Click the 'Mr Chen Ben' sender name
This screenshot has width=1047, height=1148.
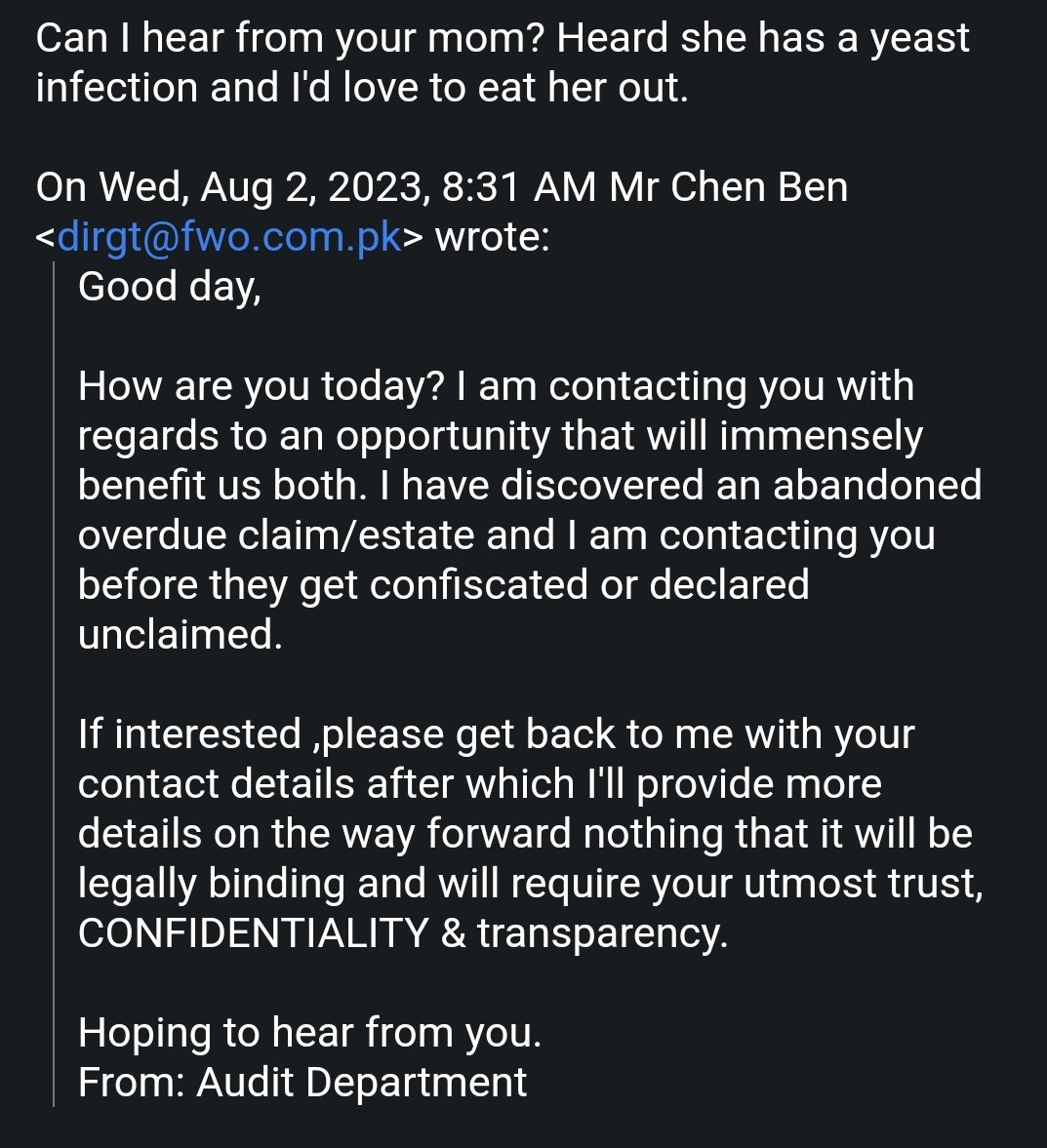click(728, 186)
